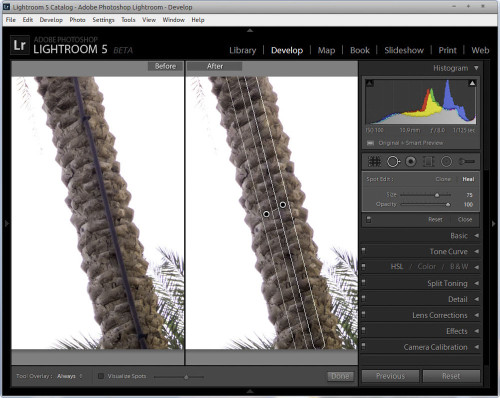Toggle the spot removal panel on/off switch
The image size is (500, 398).
[x=369, y=220]
